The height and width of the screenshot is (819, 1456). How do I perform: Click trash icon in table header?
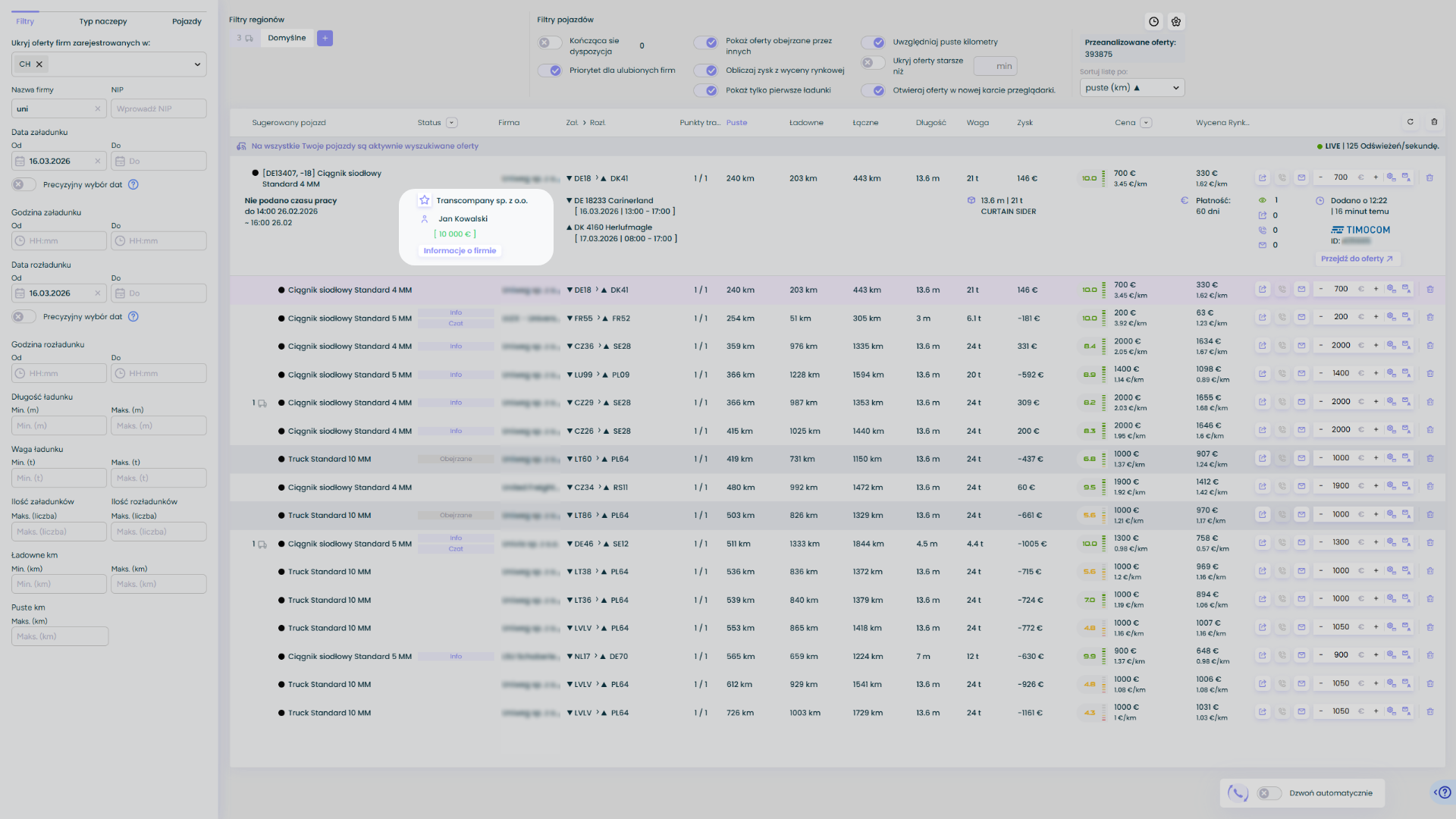pos(1434,122)
